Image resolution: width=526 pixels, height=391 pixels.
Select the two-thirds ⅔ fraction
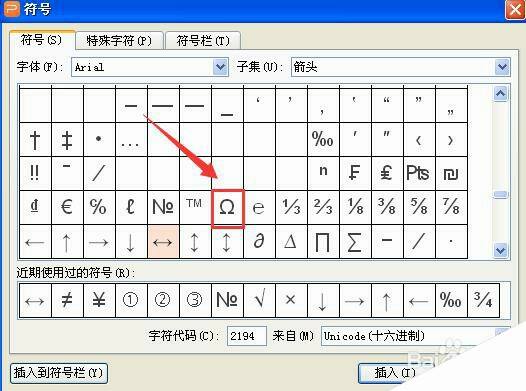click(323, 208)
